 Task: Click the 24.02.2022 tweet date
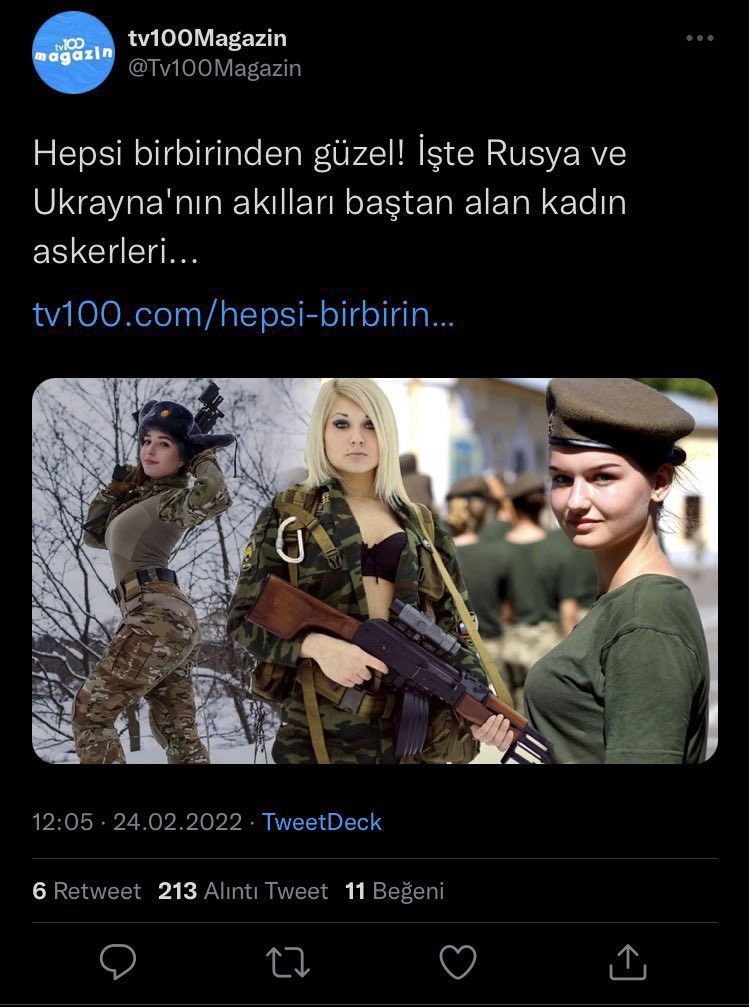coord(177,822)
